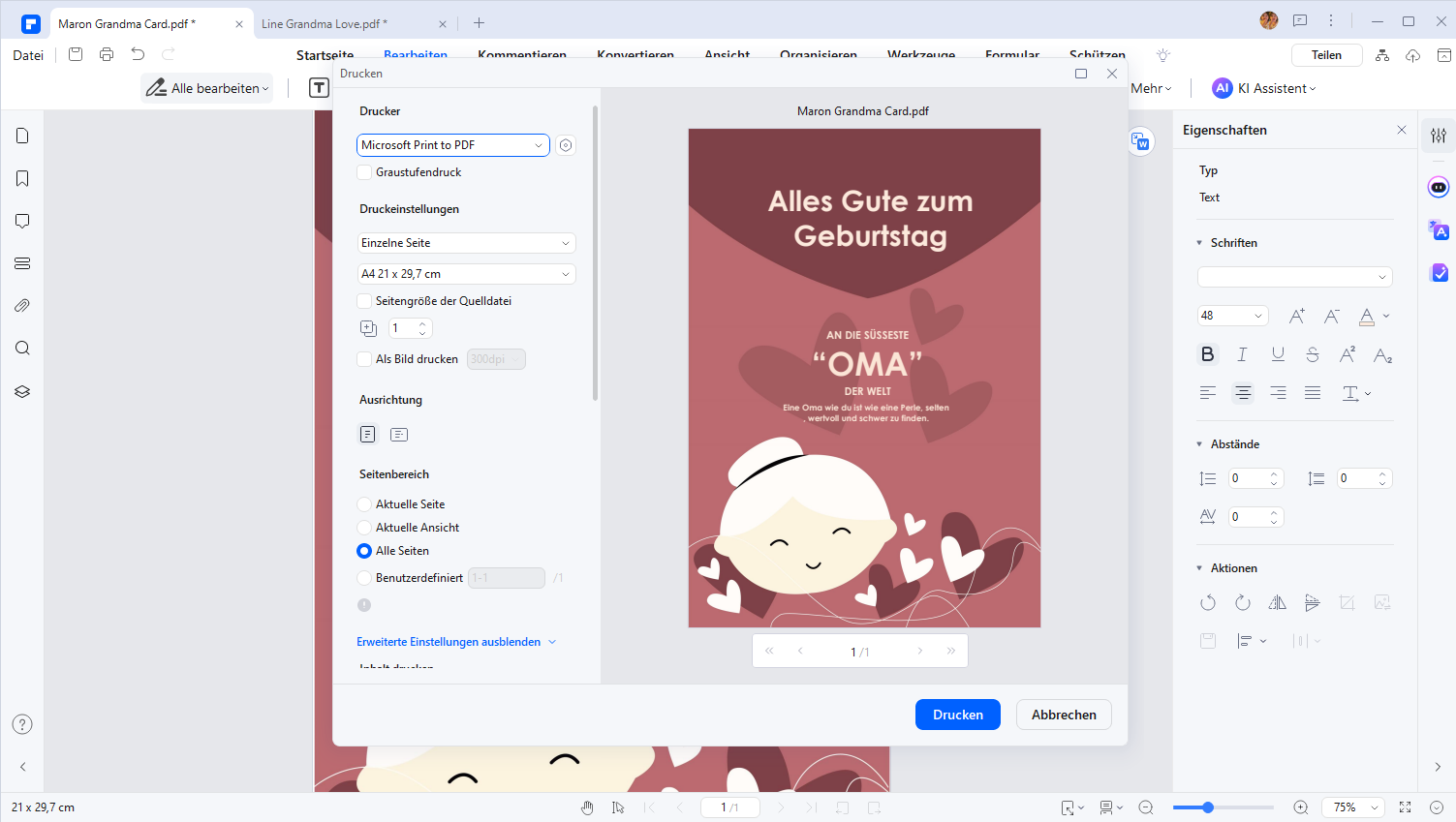
Task: Click the copies number field
Action: [x=410, y=328]
